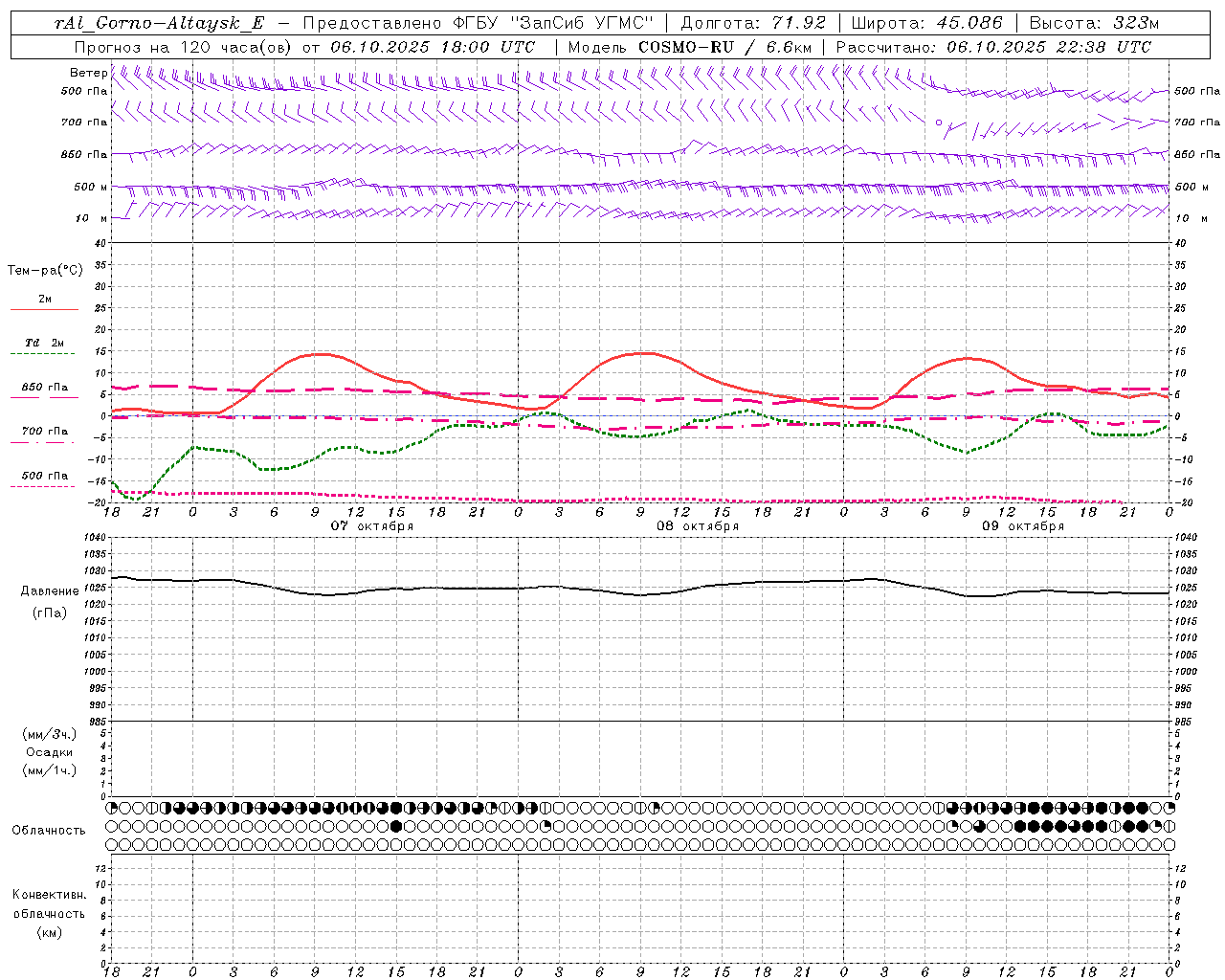Screen dimensions: 1225x980
Task: Click the pink dotted sample under 500 гПа legend
Action: click(42, 486)
